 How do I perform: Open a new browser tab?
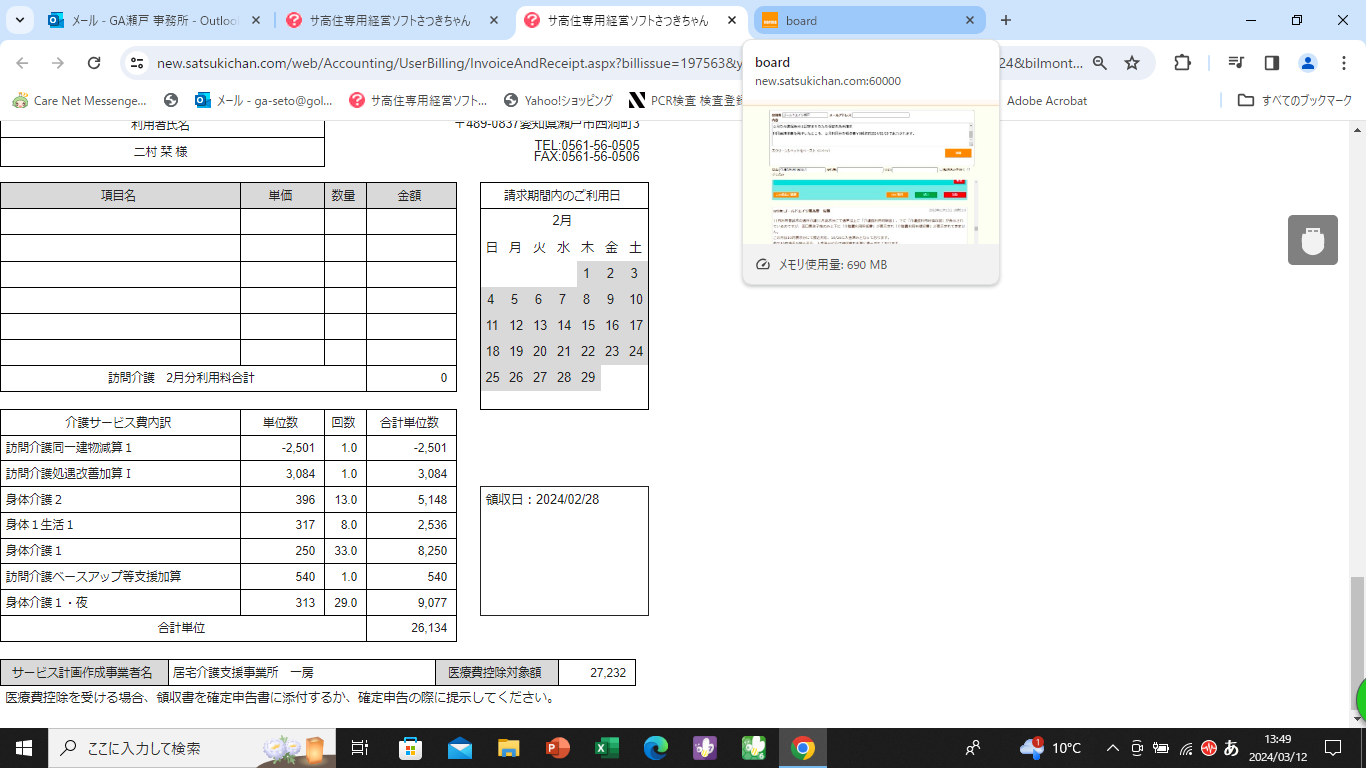click(x=1006, y=20)
